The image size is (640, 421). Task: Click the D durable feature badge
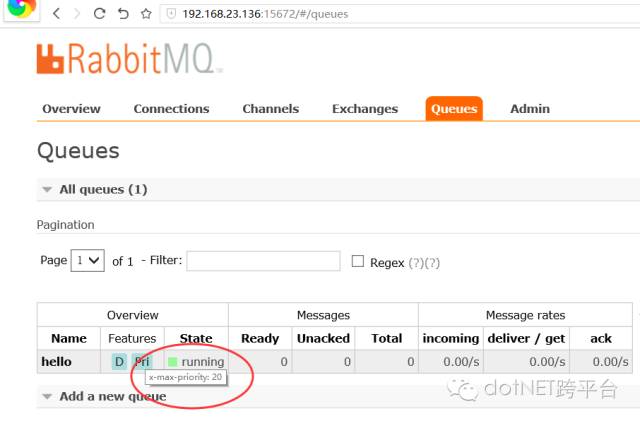(119, 362)
